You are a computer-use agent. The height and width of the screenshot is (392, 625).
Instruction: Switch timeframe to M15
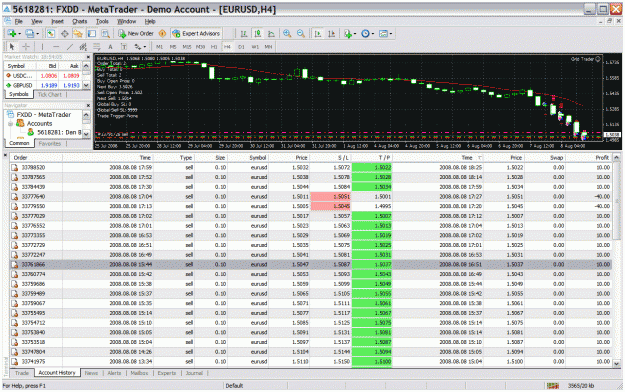pos(187,47)
